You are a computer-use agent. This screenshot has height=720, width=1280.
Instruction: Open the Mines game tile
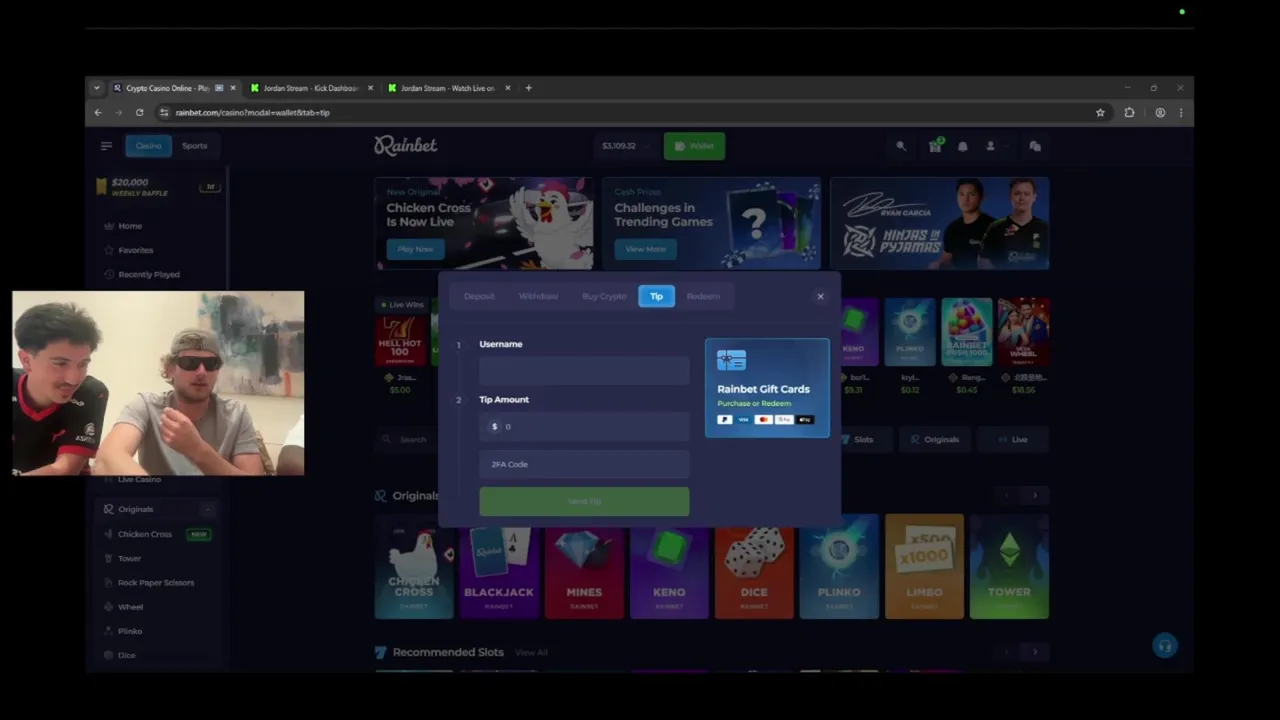[x=584, y=567]
